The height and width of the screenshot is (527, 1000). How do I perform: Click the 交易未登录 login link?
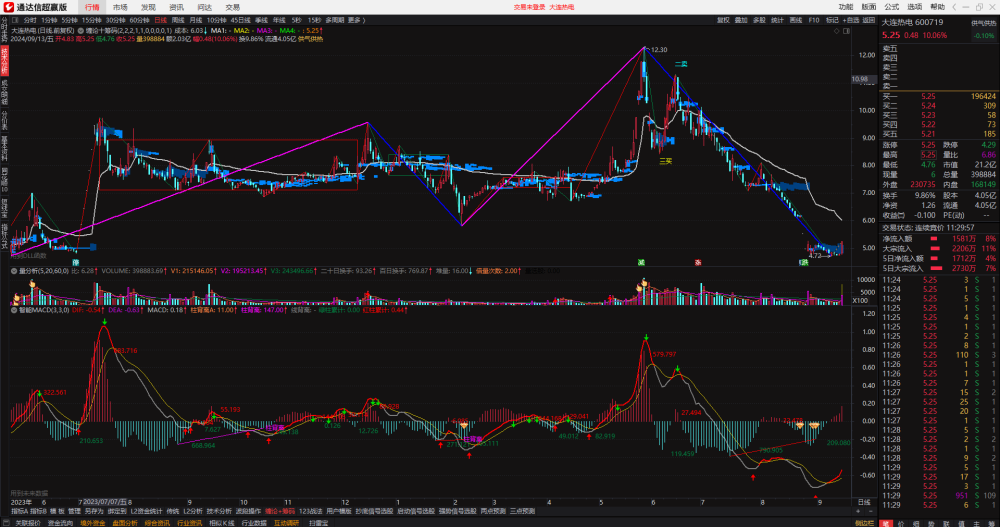[529, 7]
